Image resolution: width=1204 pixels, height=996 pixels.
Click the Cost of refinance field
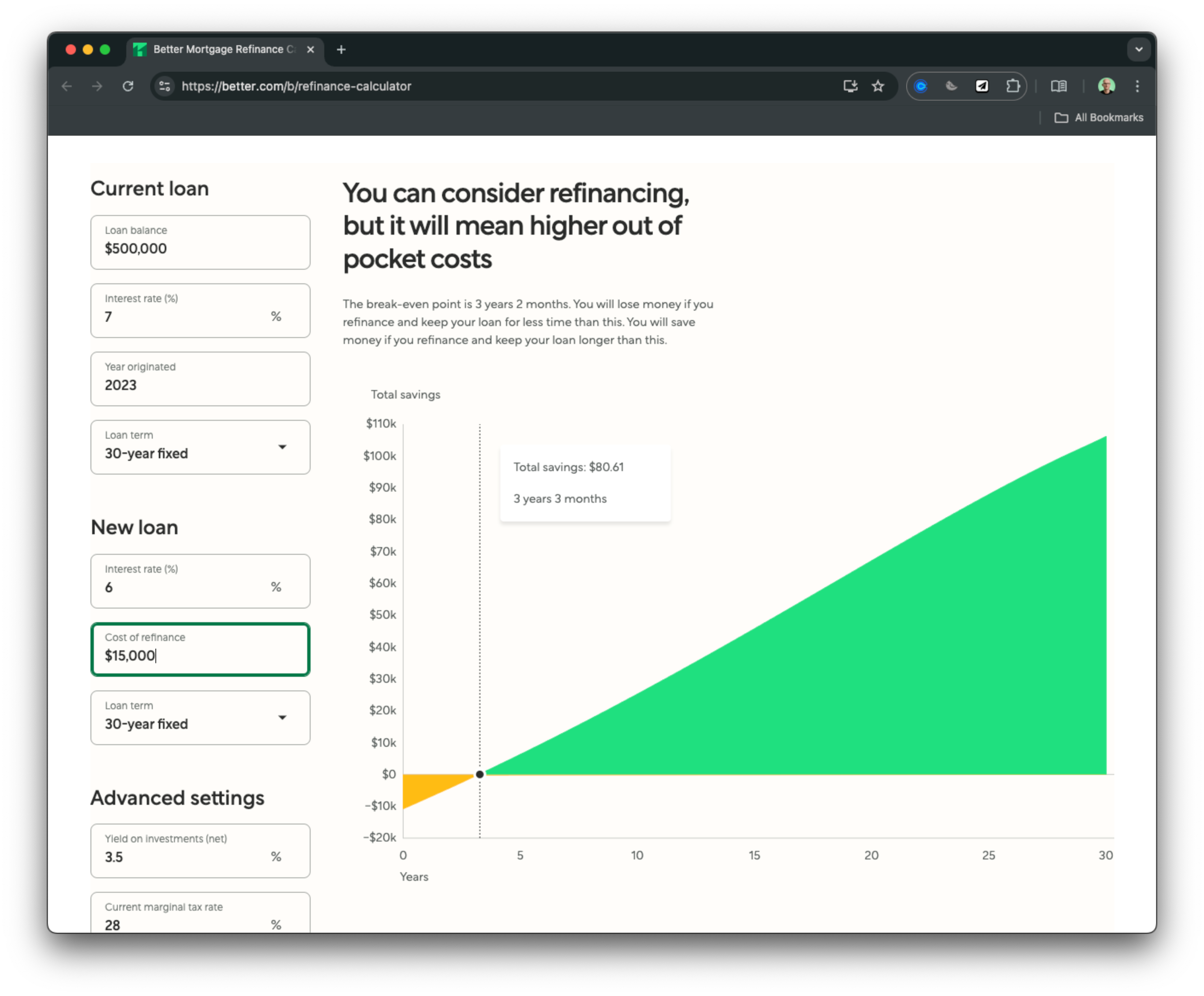click(x=200, y=649)
